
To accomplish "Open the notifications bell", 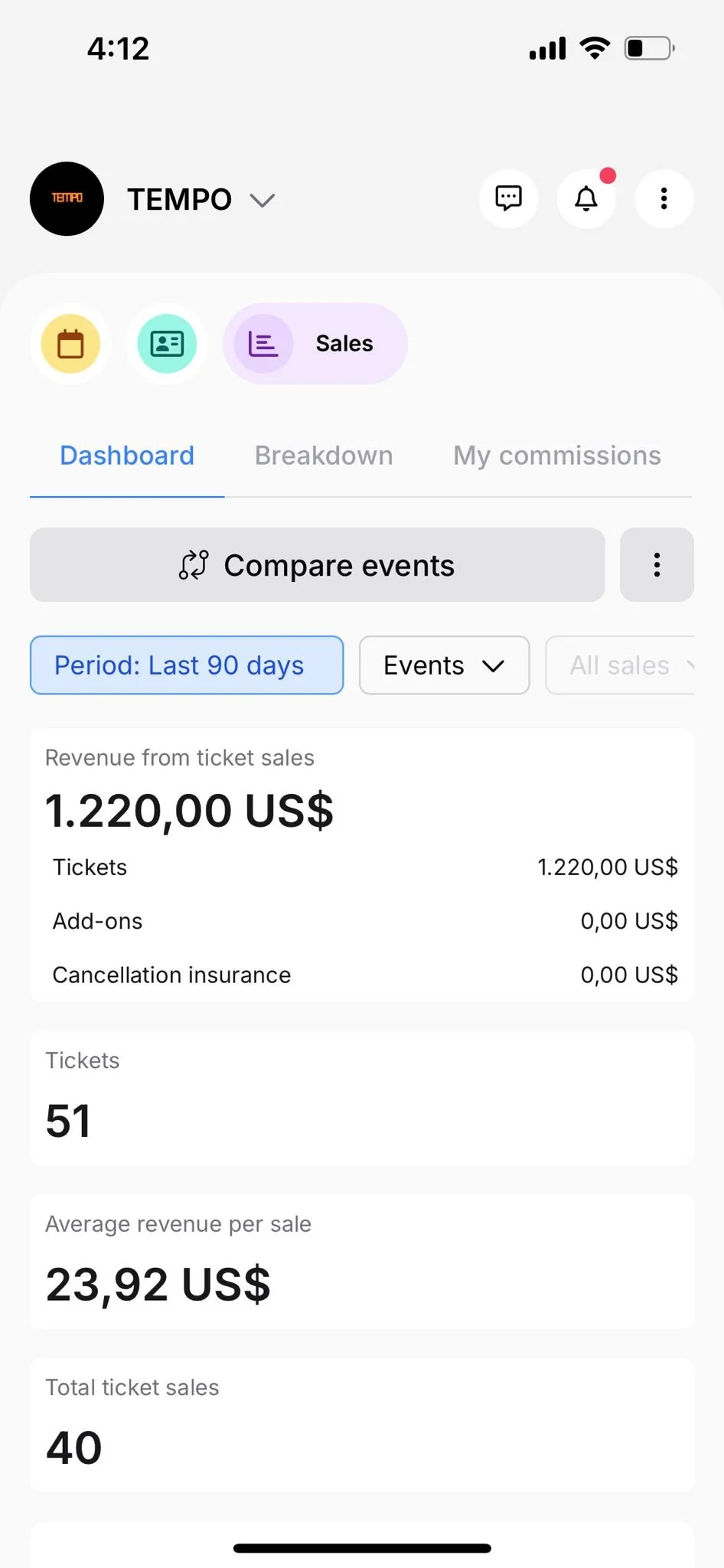I will [x=586, y=198].
